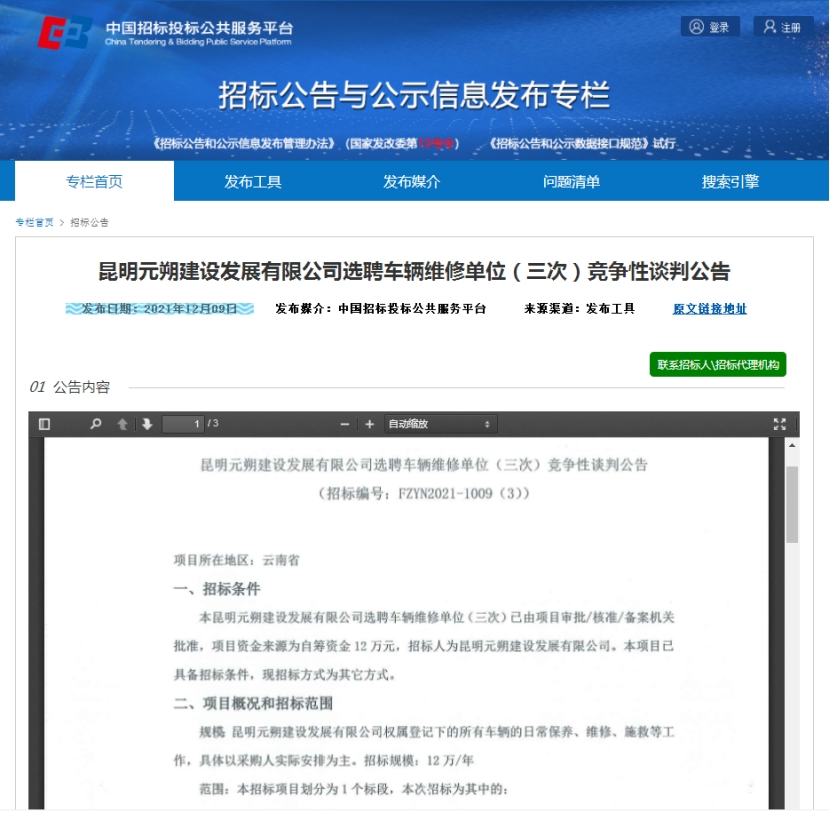The height and width of the screenshot is (813, 830).
Task: Zoom in the PDF with plus
Action: (x=369, y=424)
